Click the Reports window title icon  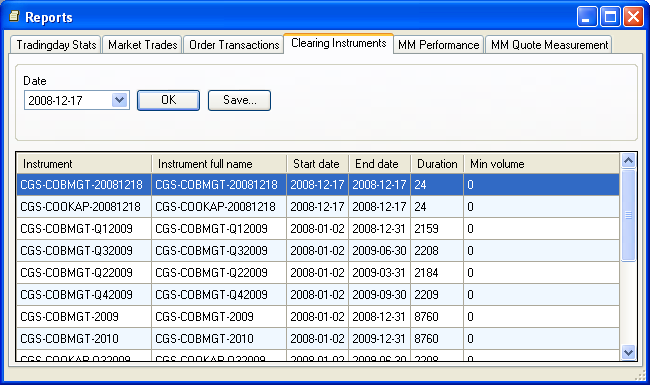tap(15, 17)
